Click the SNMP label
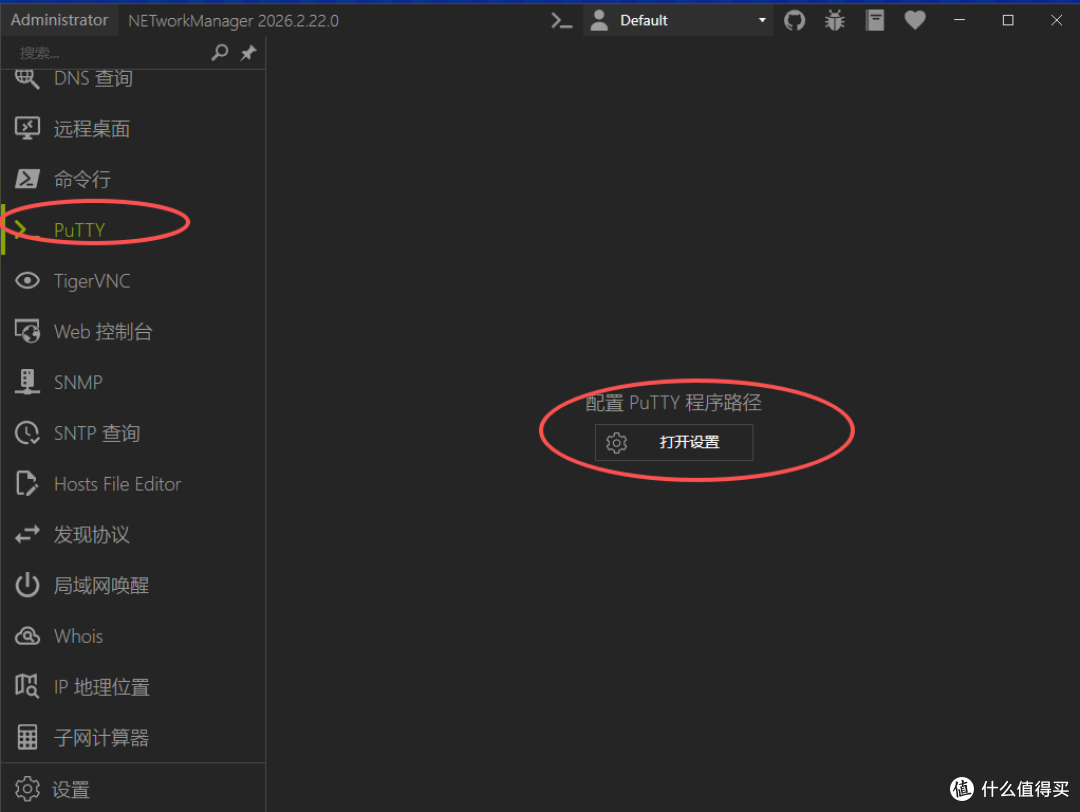Viewport: 1080px width, 812px height. (78, 382)
